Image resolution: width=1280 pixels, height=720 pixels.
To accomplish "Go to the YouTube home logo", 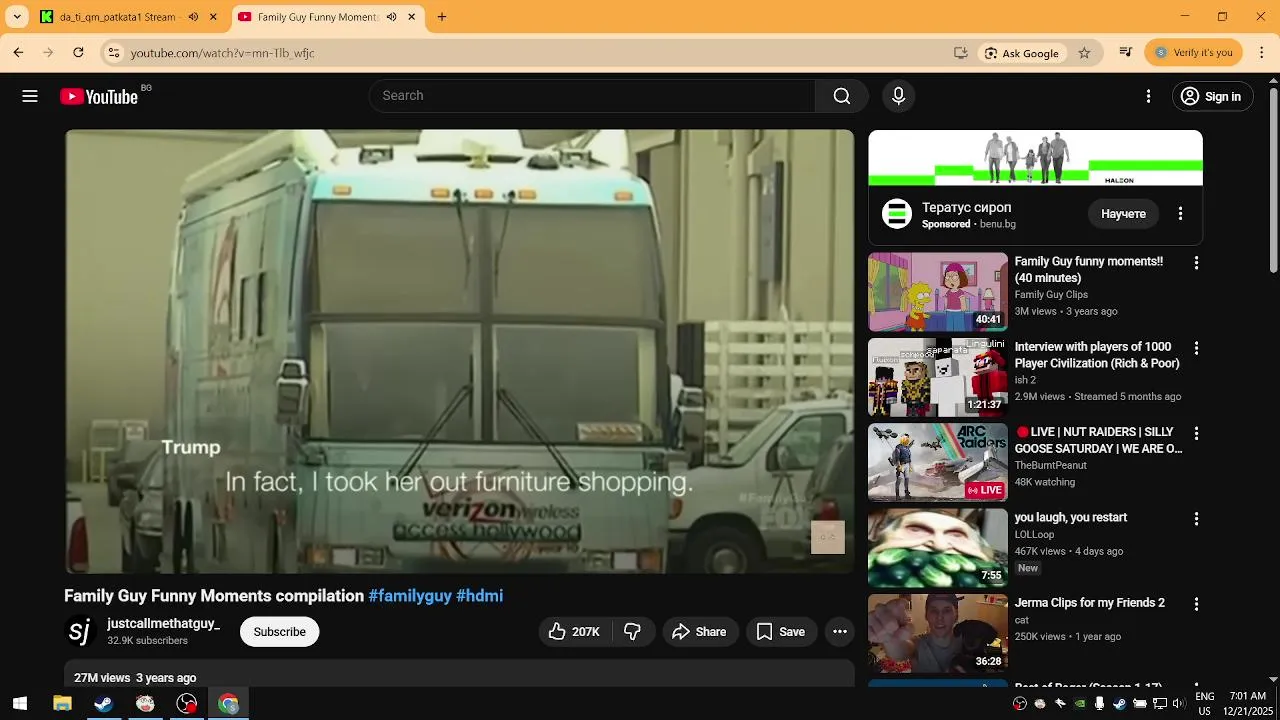I will [x=99, y=96].
